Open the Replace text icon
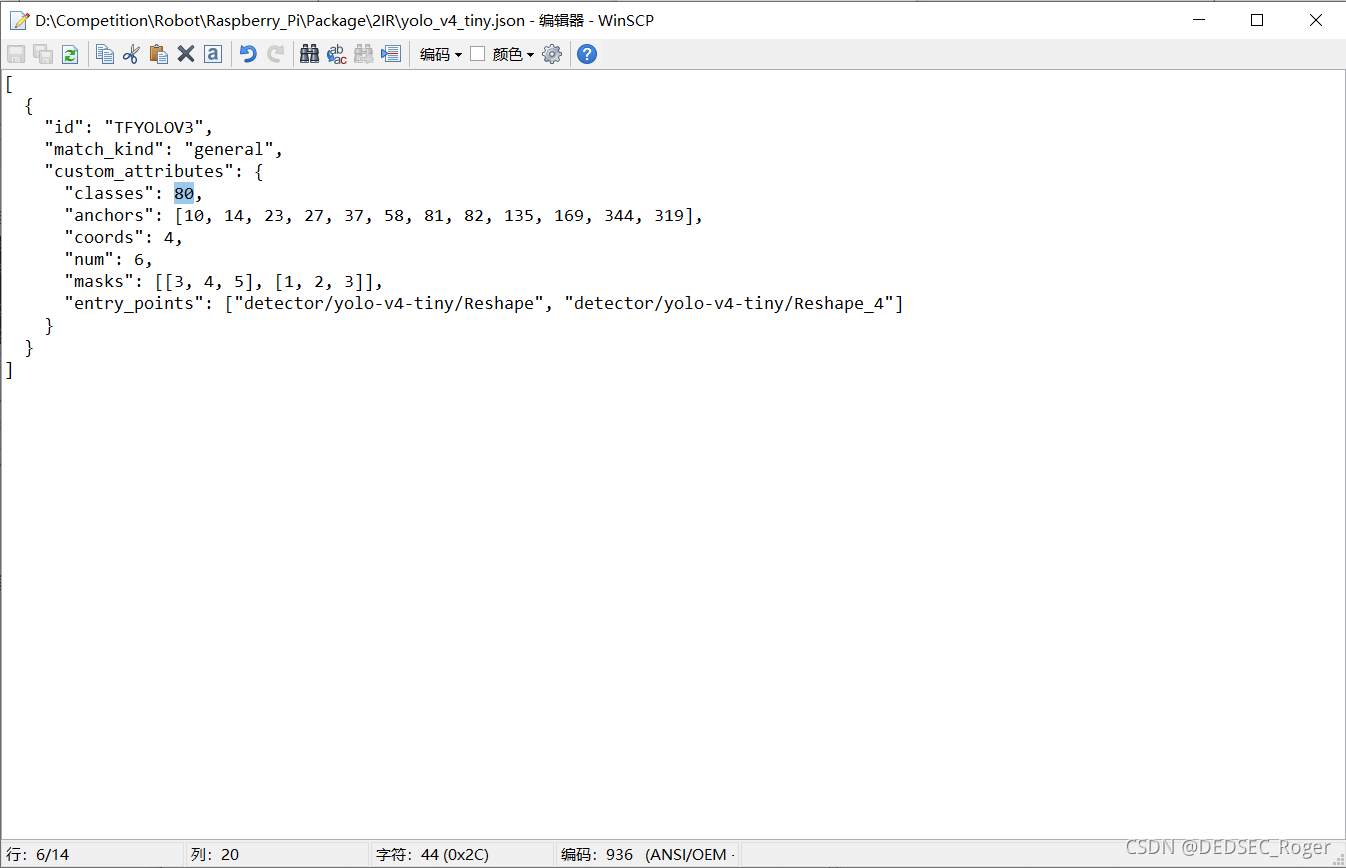This screenshot has height=868, width=1346. click(x=337, y=54)
